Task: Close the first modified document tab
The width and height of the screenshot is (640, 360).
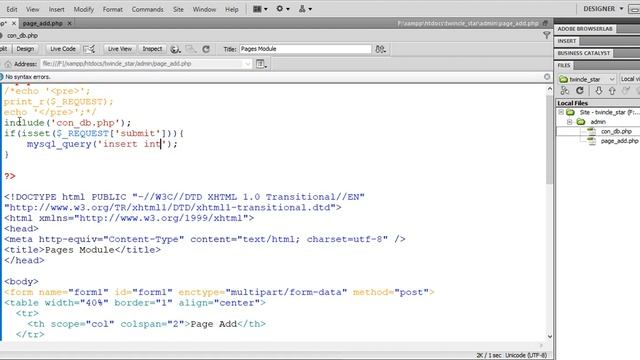Action: [13, 23]
